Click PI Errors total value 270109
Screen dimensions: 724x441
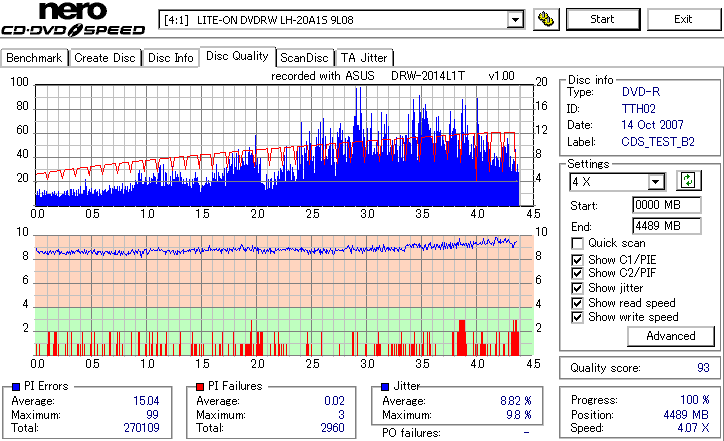tap(141, 428)
